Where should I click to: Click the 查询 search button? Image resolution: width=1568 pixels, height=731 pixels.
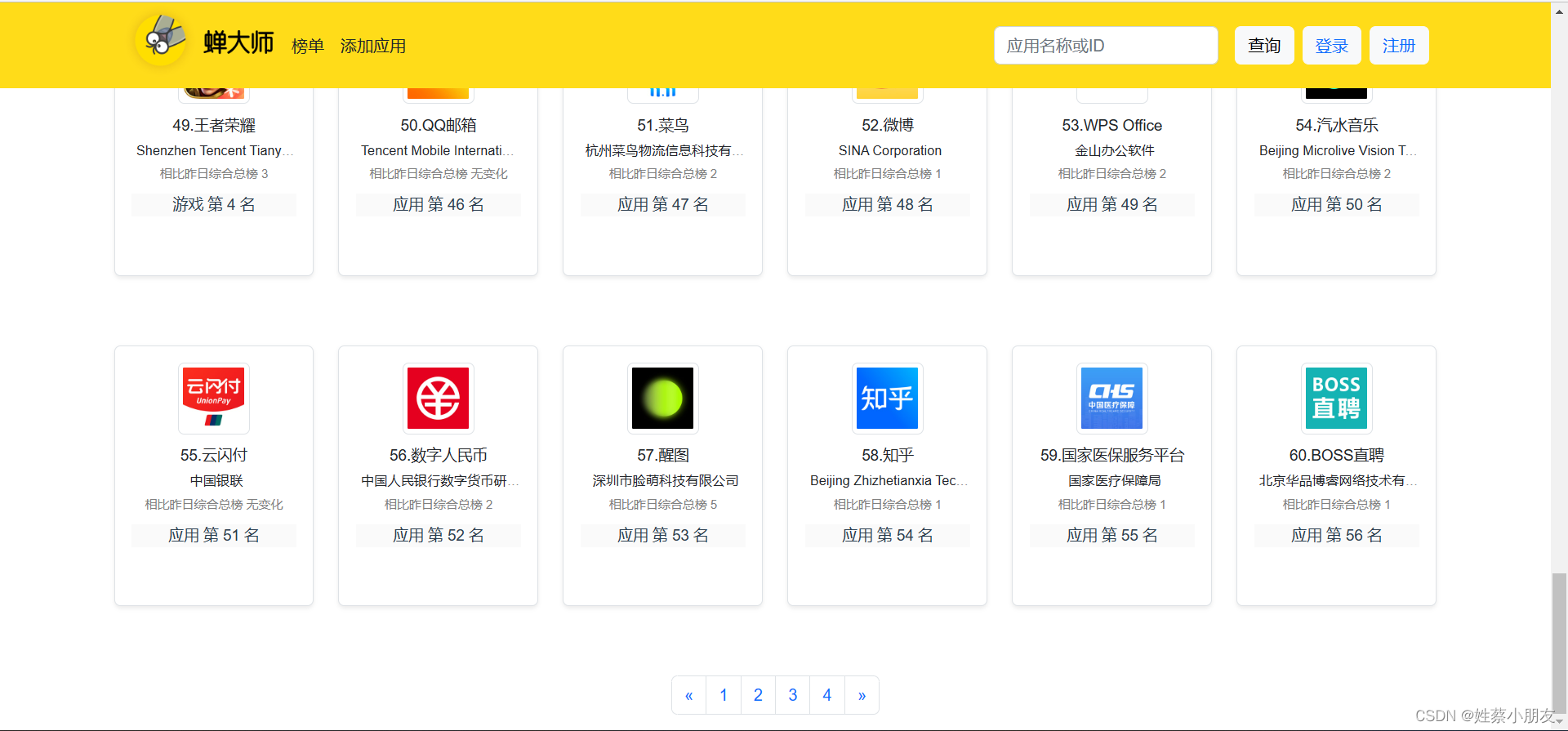[1264, 45]
